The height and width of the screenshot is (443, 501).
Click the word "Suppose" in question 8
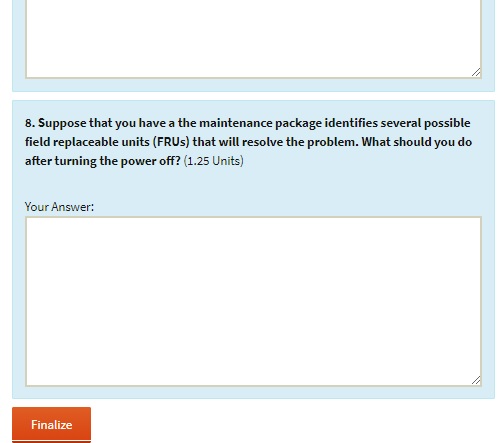(62, 123)
